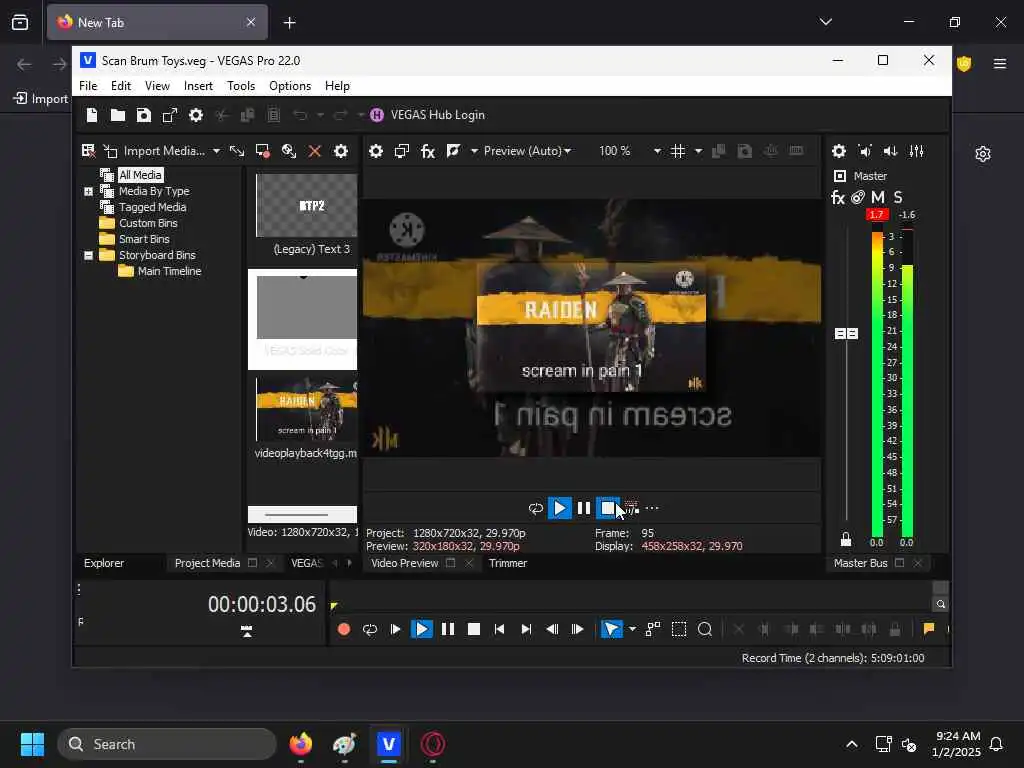Open more options ellipsis in preview controls
Image resolution: width=1024 pixels, height=768 pixels.
652,508
